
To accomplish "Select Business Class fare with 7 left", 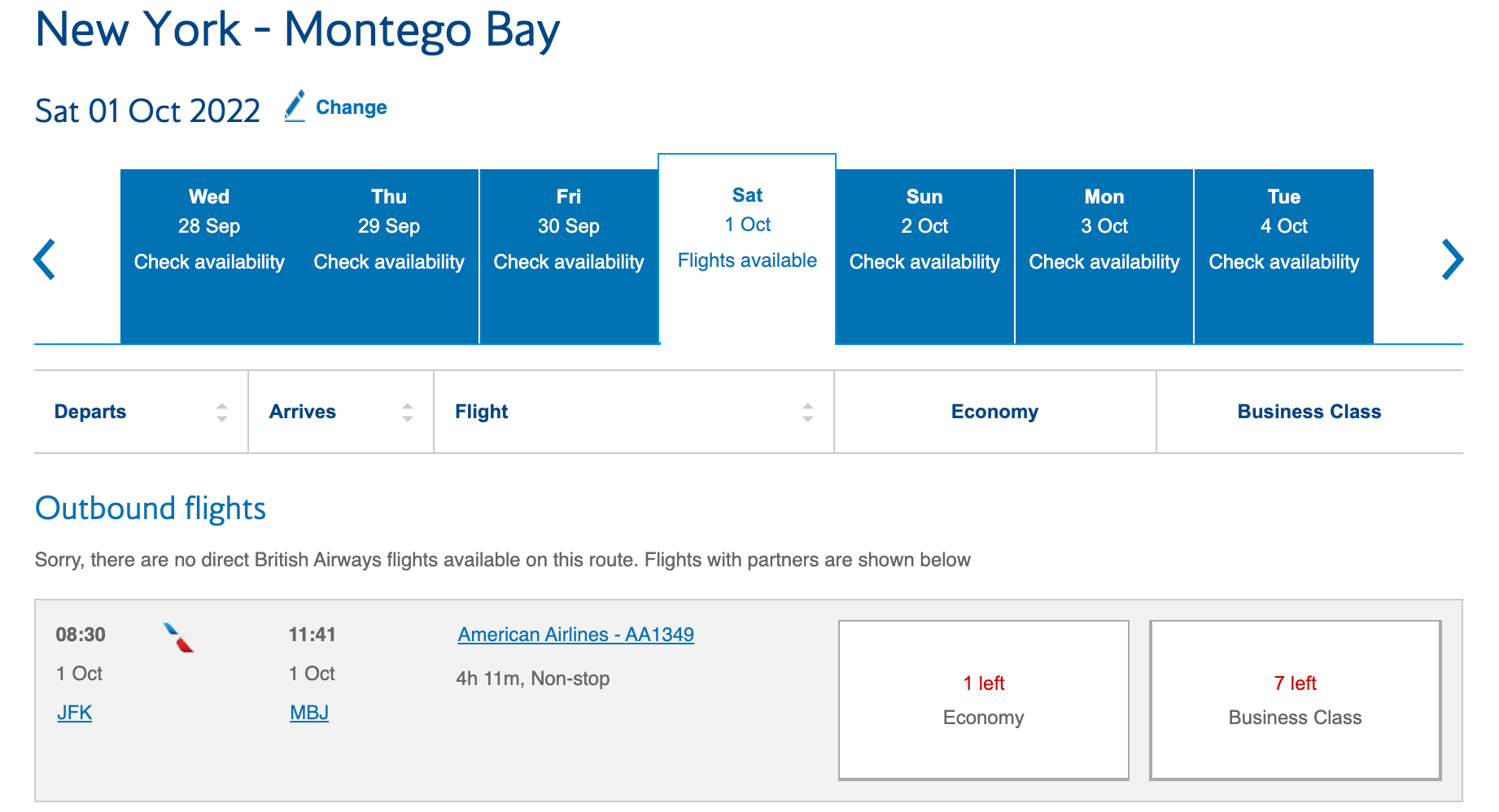I will (x=1295, y=700).
